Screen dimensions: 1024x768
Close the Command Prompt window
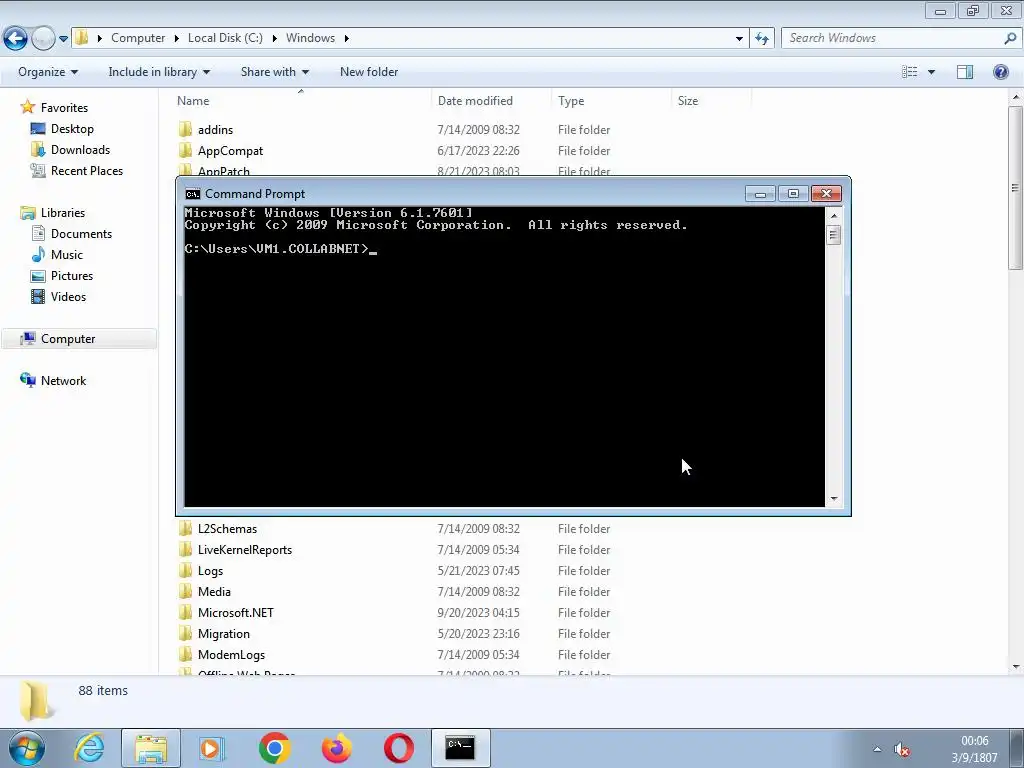pos(826,194)
